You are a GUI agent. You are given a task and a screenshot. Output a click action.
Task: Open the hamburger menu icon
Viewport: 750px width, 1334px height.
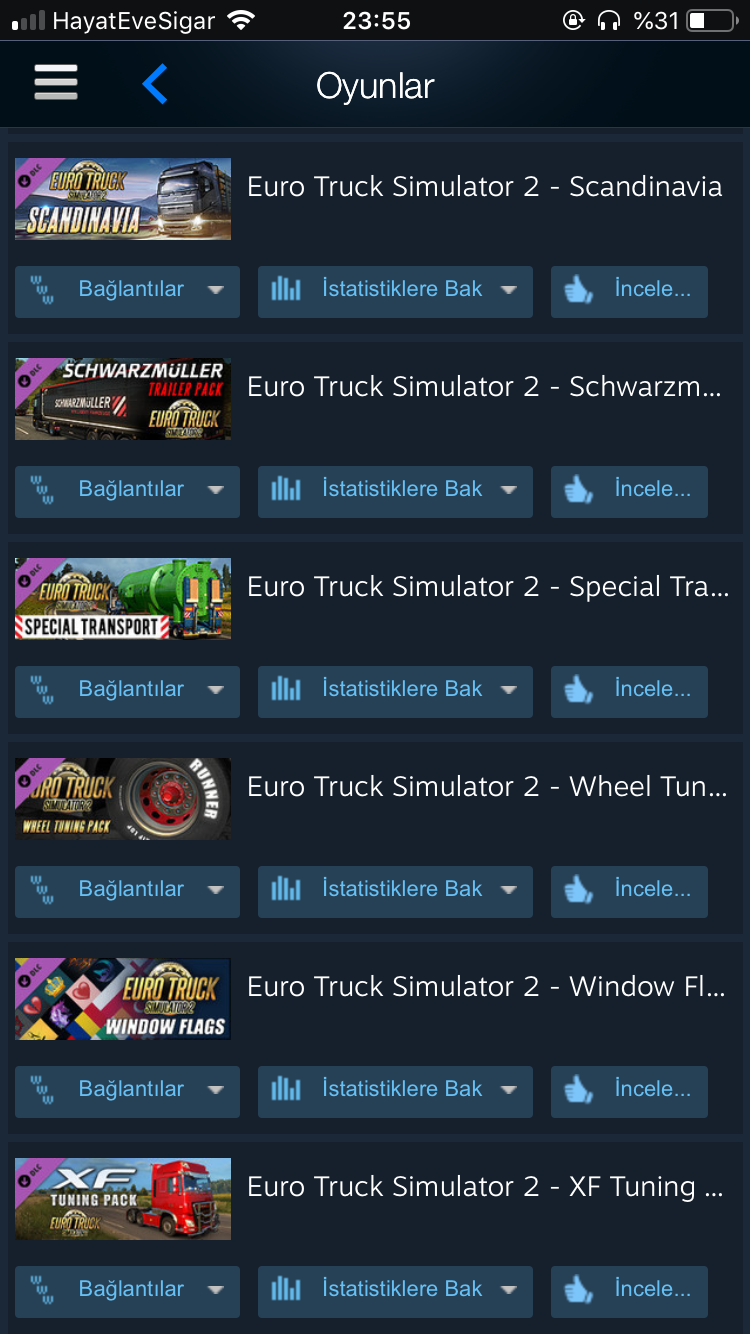56,83
